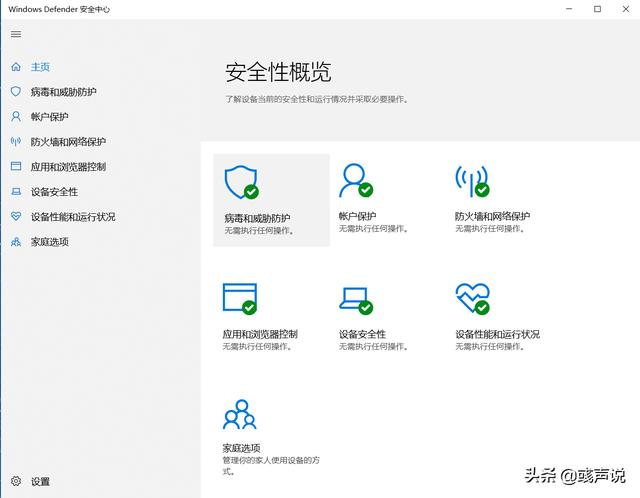Select 主页 in the sidebar
This screenshot has height=498, width=640.
point(40,67)
